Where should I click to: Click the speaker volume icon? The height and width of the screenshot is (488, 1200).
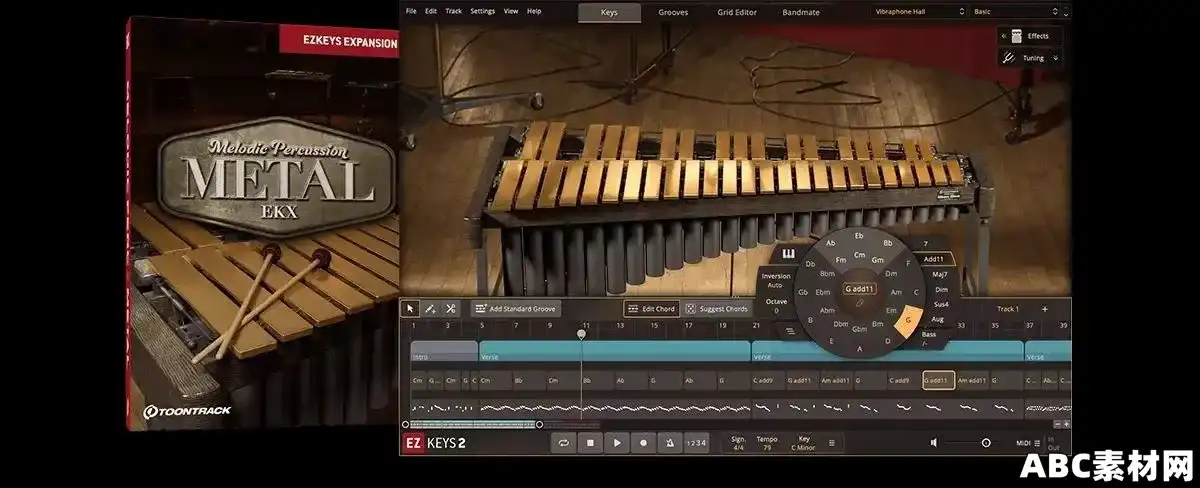click(x=935, y=442)
